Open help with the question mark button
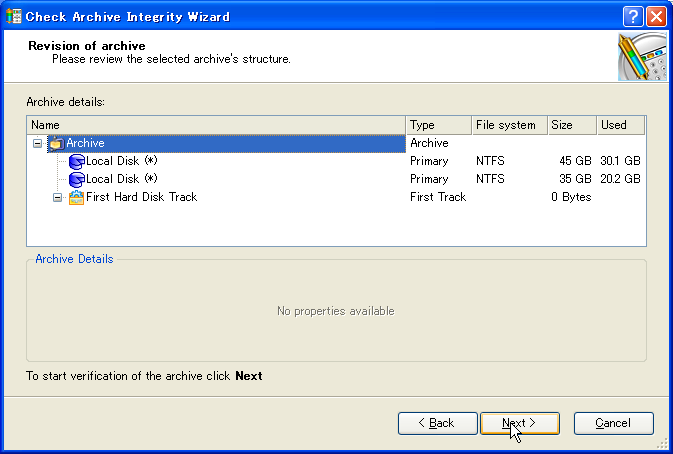 point(633,16)
